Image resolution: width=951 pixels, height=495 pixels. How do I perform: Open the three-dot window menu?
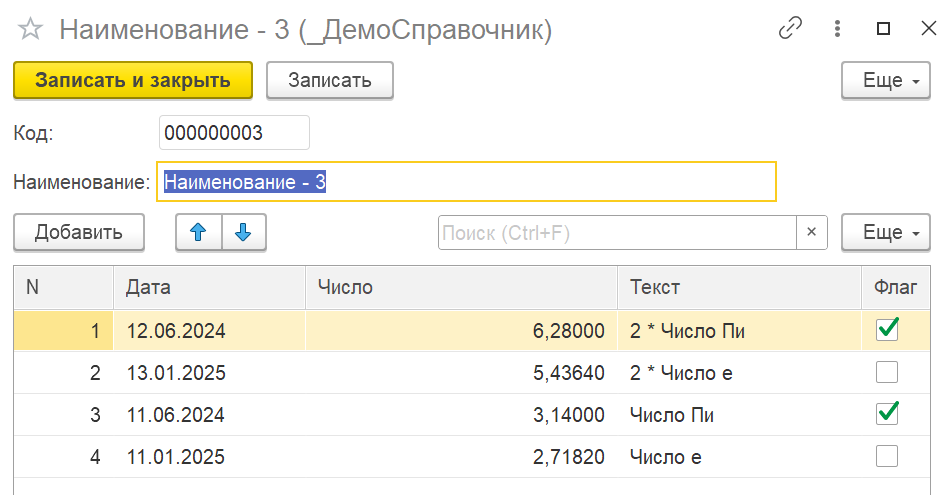(838, 29)
